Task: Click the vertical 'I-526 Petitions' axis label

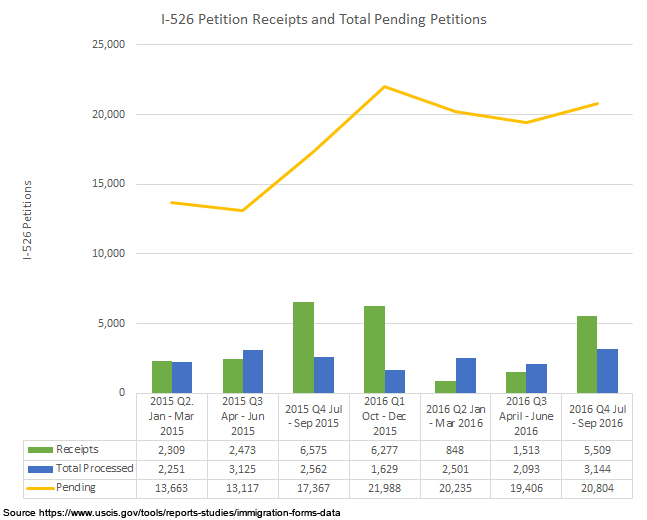Action: pos(26,221)
